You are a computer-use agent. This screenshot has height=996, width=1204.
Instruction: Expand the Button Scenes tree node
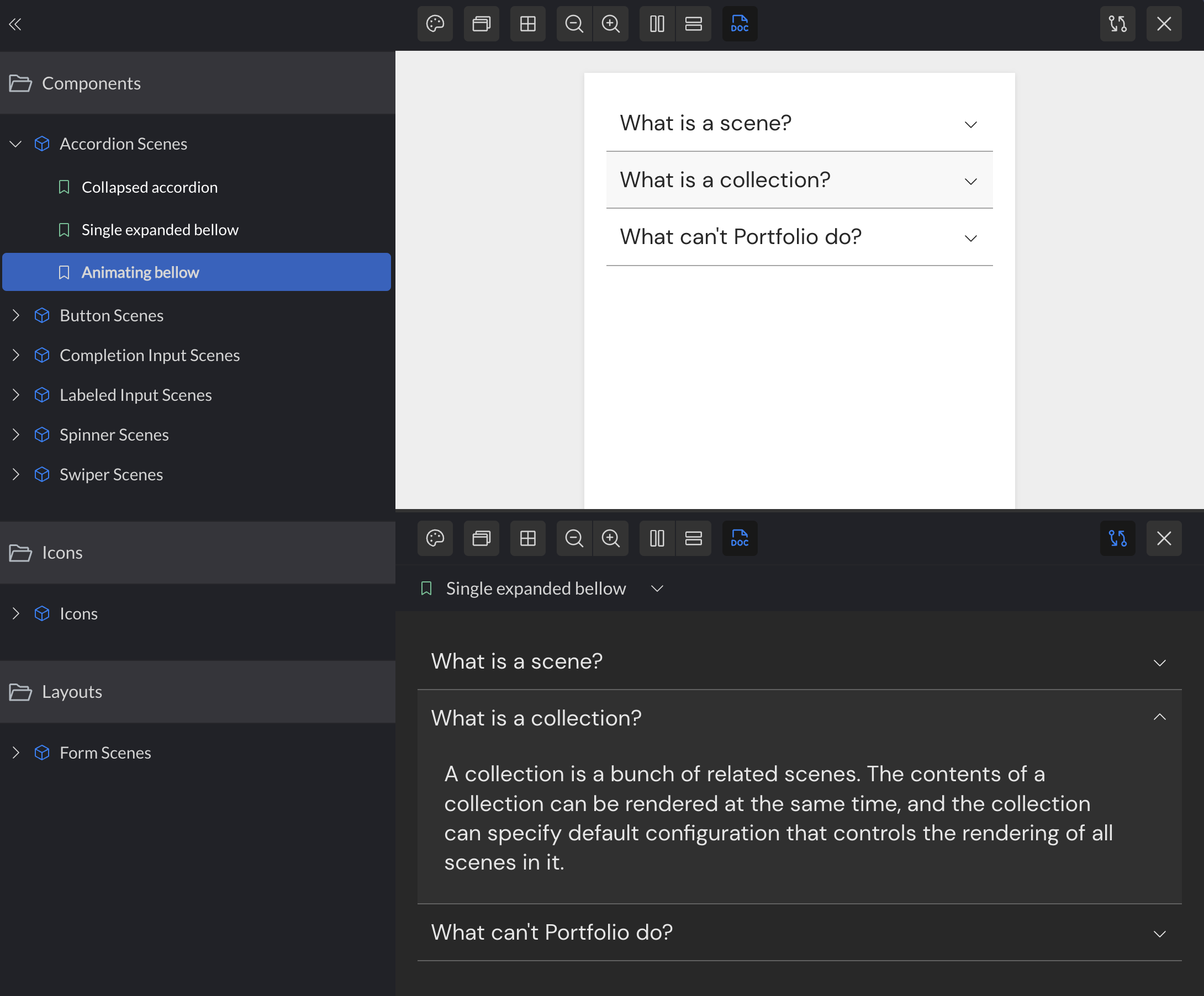[16, 316]
